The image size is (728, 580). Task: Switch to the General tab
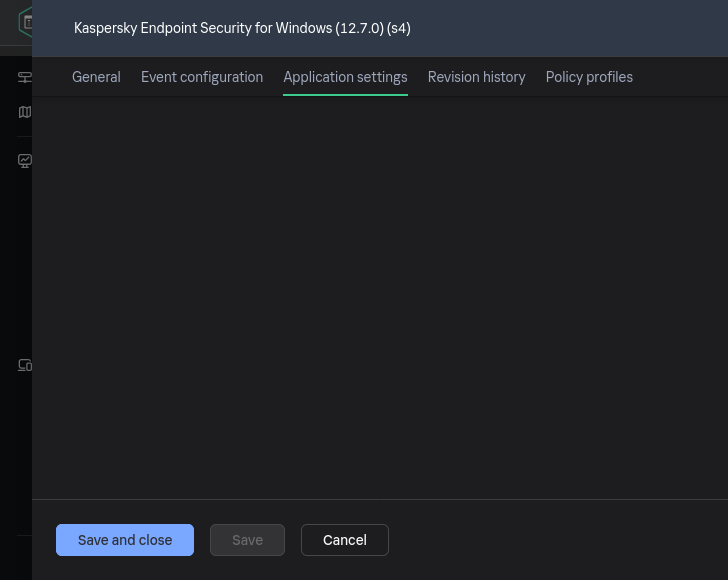96,77
